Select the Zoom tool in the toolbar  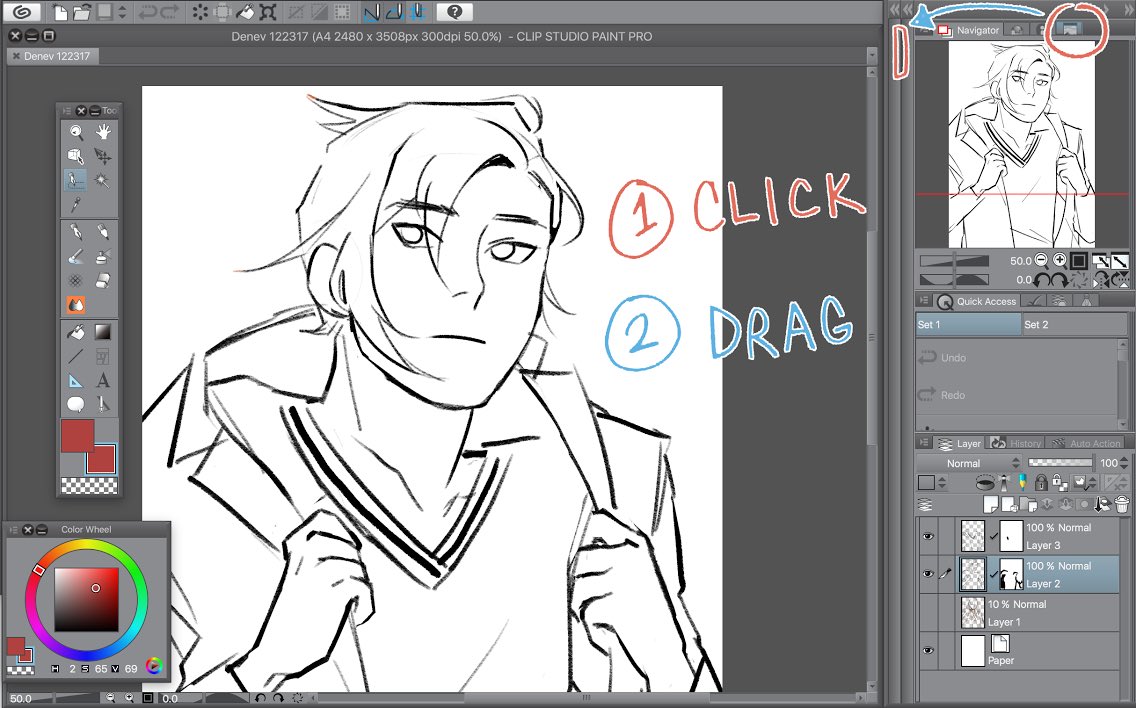[x=75, y=131]
